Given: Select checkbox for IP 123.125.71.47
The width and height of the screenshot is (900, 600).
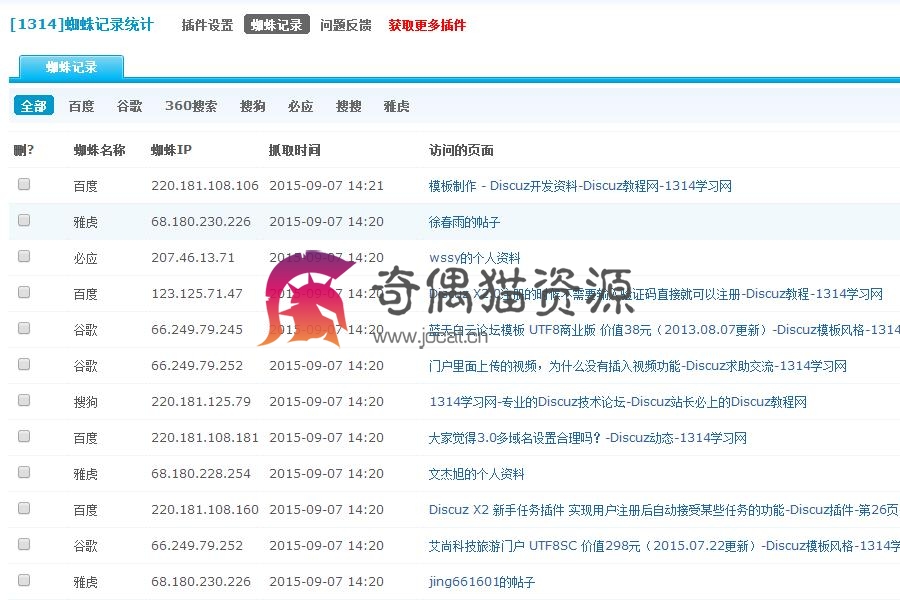Looking at the screenshot, I should tap(24, 292).
